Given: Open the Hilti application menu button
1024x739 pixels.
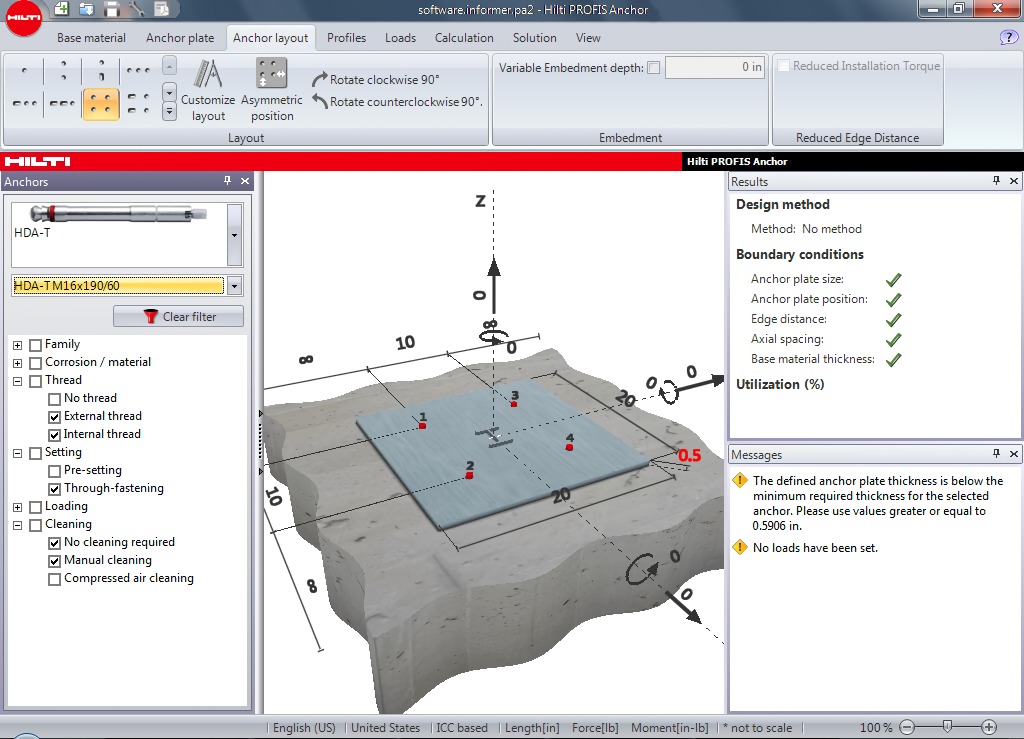Looking at the screenshot, I should coord(24,18).
